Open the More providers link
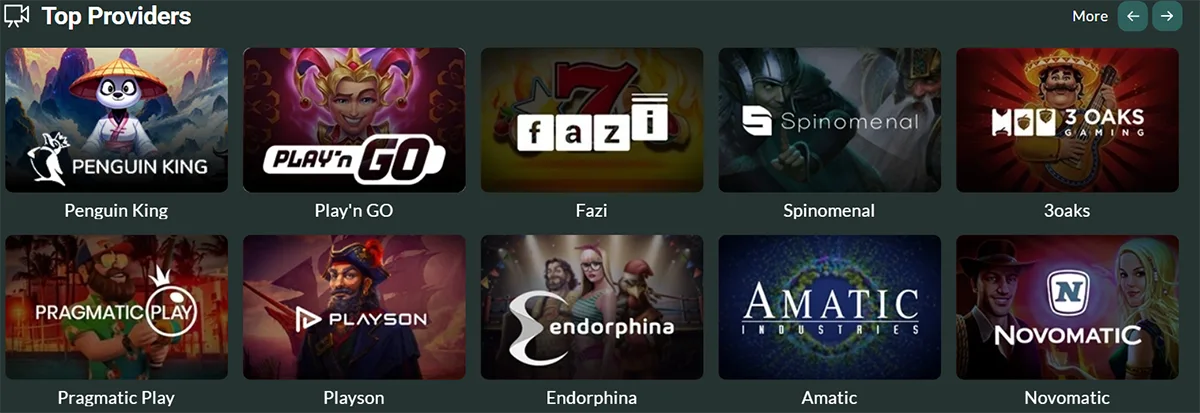Screen dimensions: 1200x413 [1090, 16]
